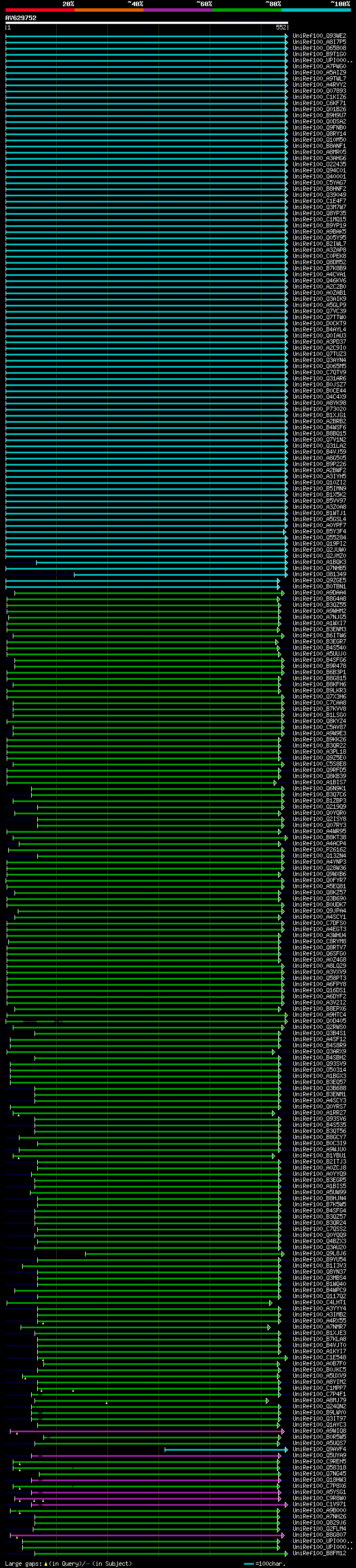
Task: Click the cyan ~100% identity legend segment
Action: (316, 10)
